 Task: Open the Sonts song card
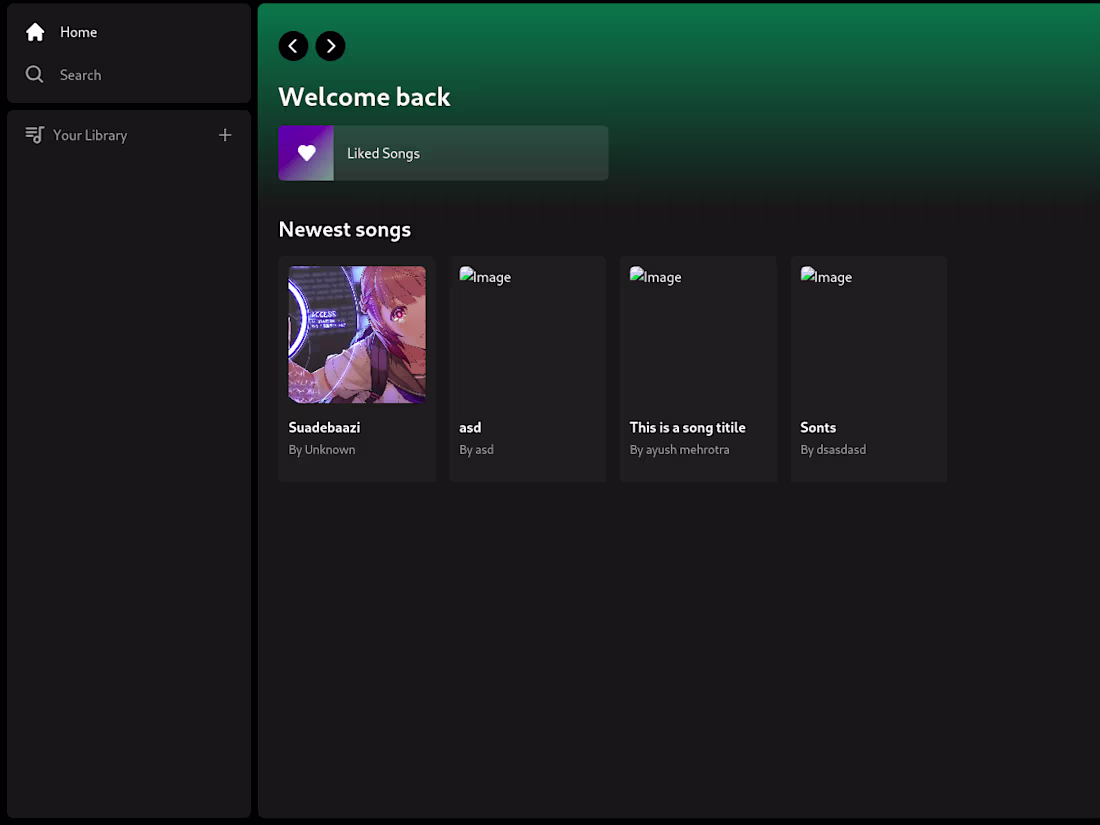pos(868,368)
